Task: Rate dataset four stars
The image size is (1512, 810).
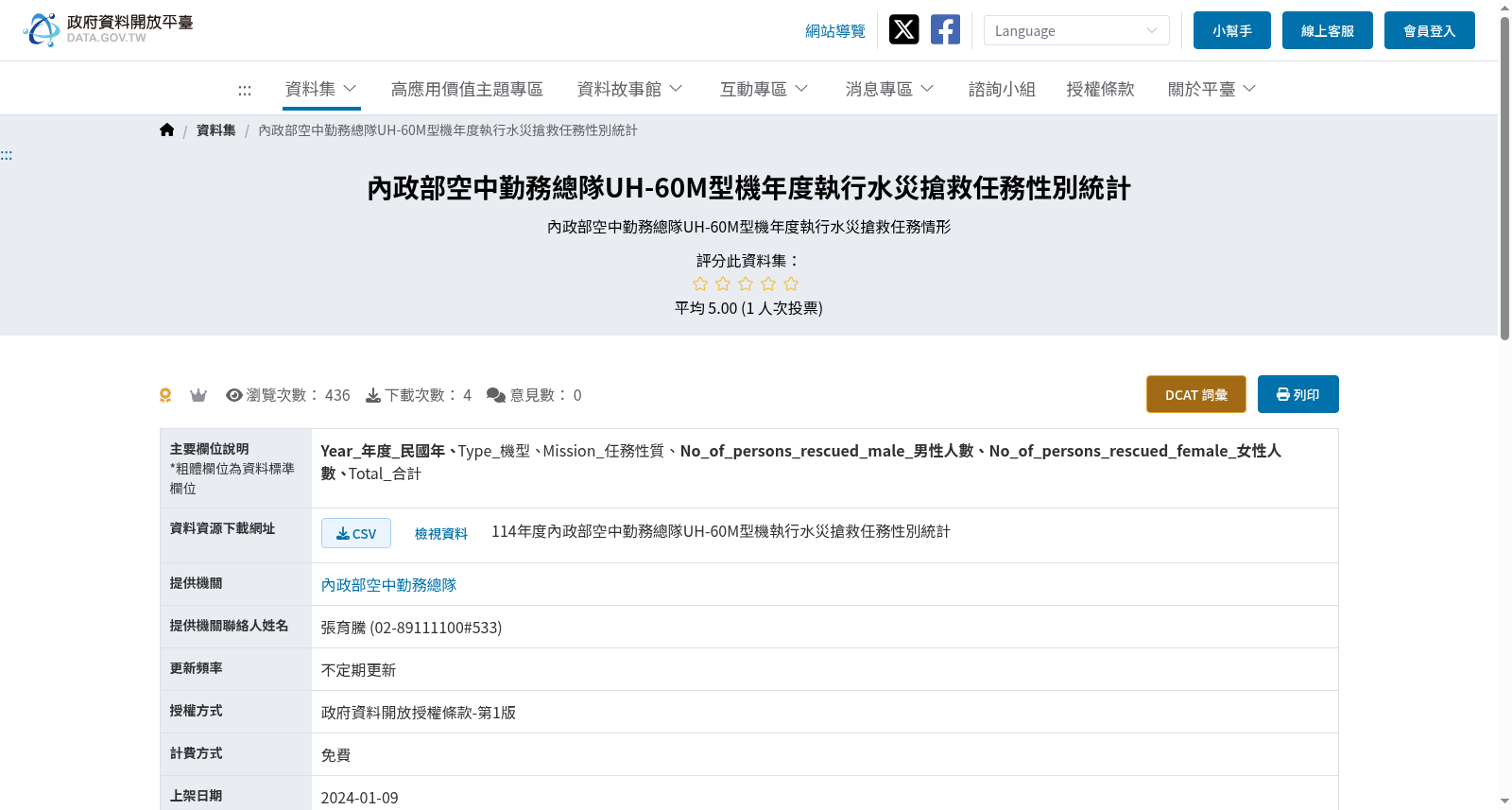Action: [768, 284]
